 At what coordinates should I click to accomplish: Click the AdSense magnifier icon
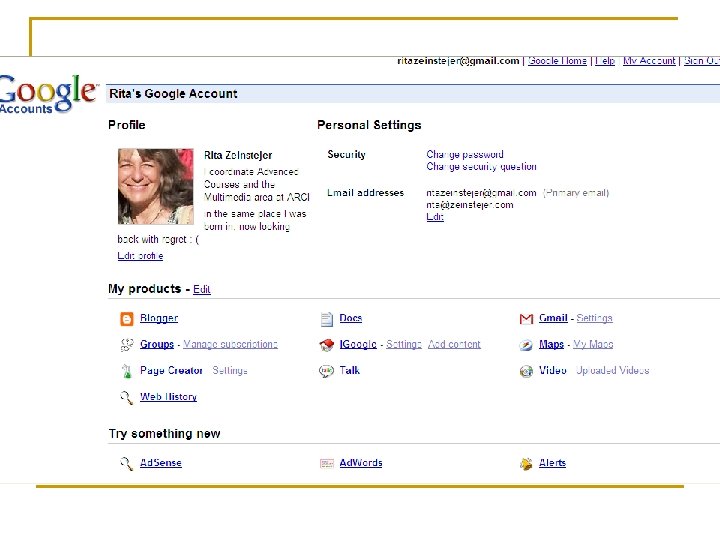pos(127,463)
